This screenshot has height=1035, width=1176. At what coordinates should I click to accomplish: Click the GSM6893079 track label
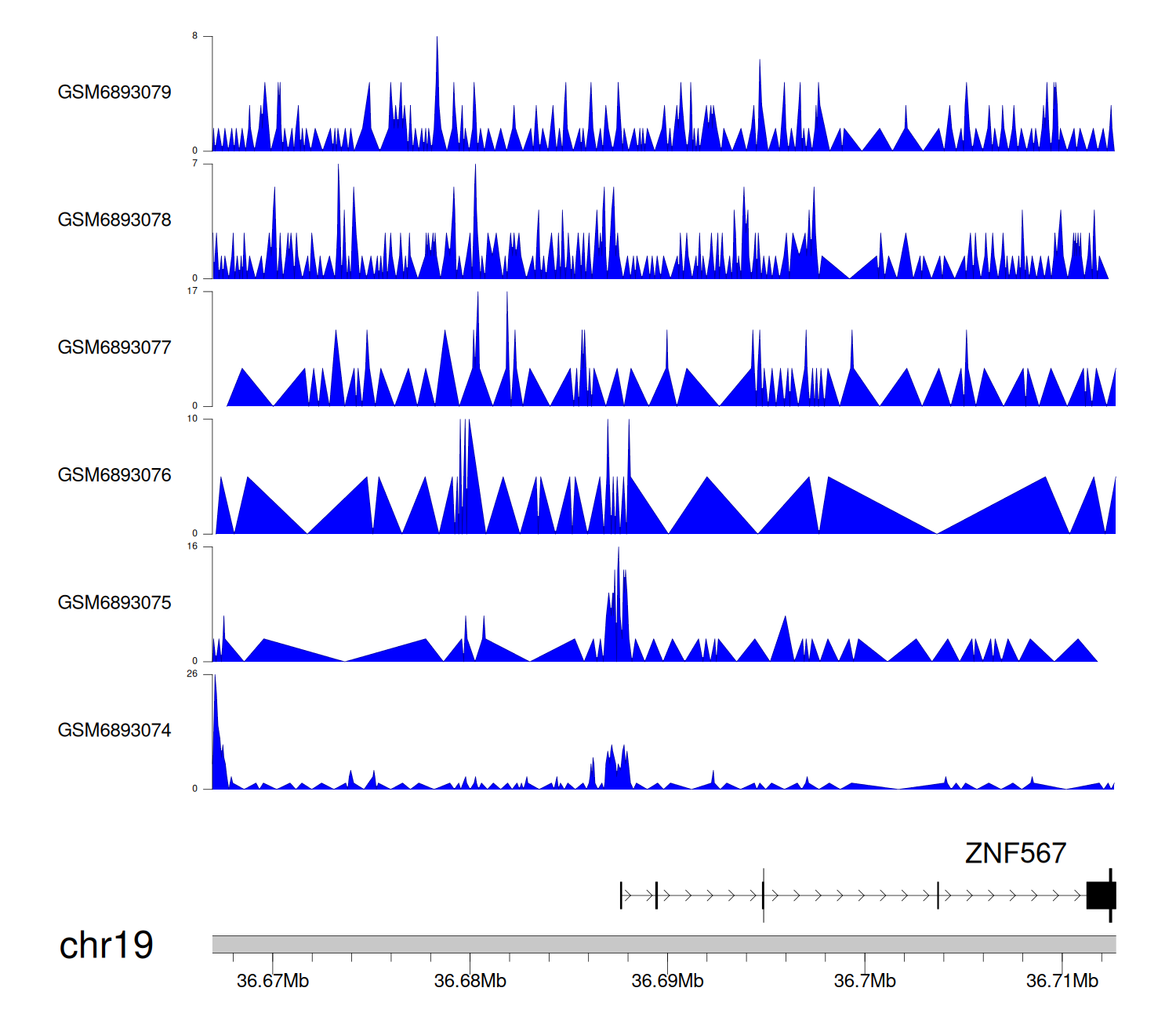click(114, 93)
